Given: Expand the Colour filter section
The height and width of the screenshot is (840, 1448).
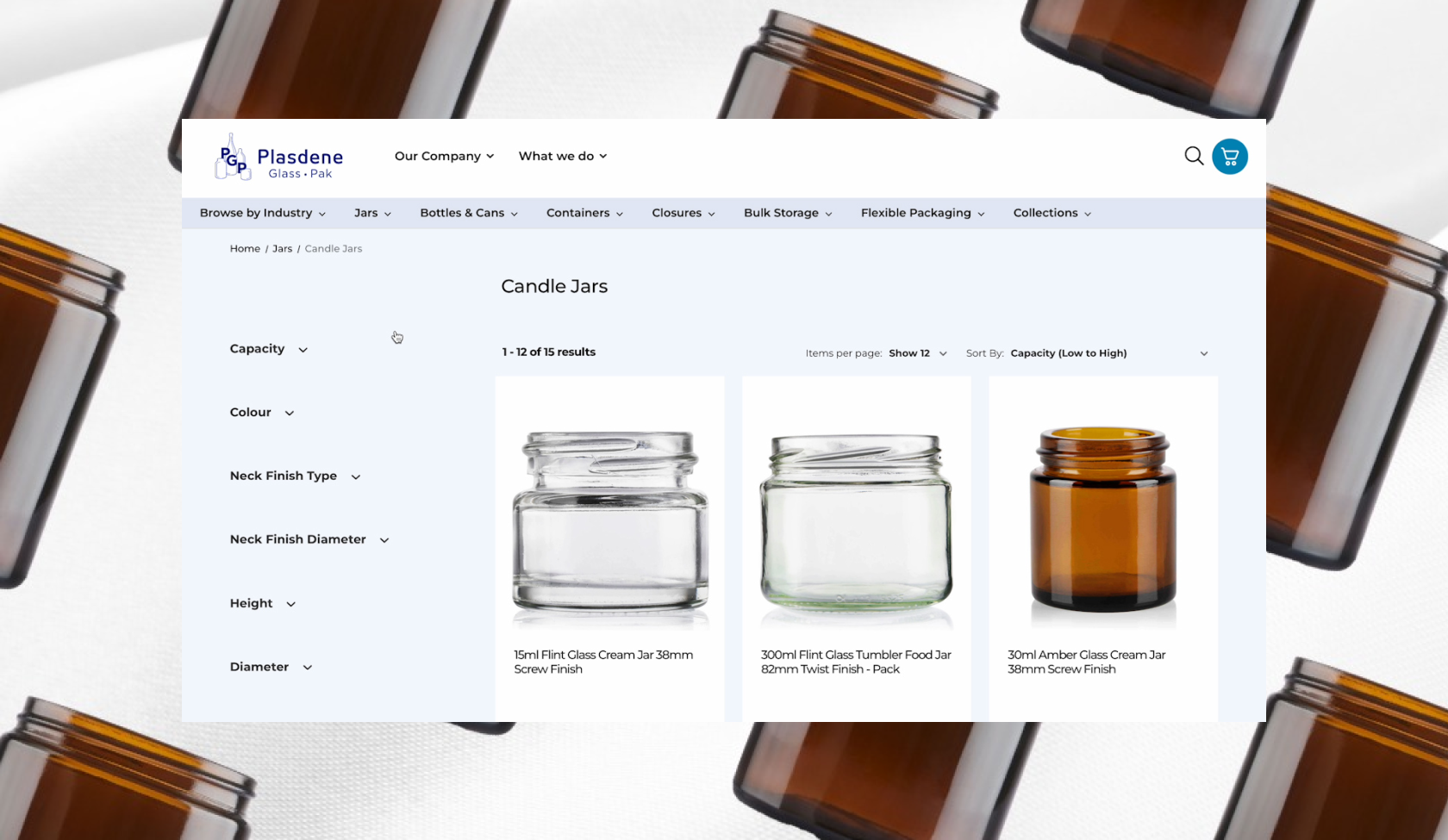Looking at the screenshot, I should (x=261, y=413).
